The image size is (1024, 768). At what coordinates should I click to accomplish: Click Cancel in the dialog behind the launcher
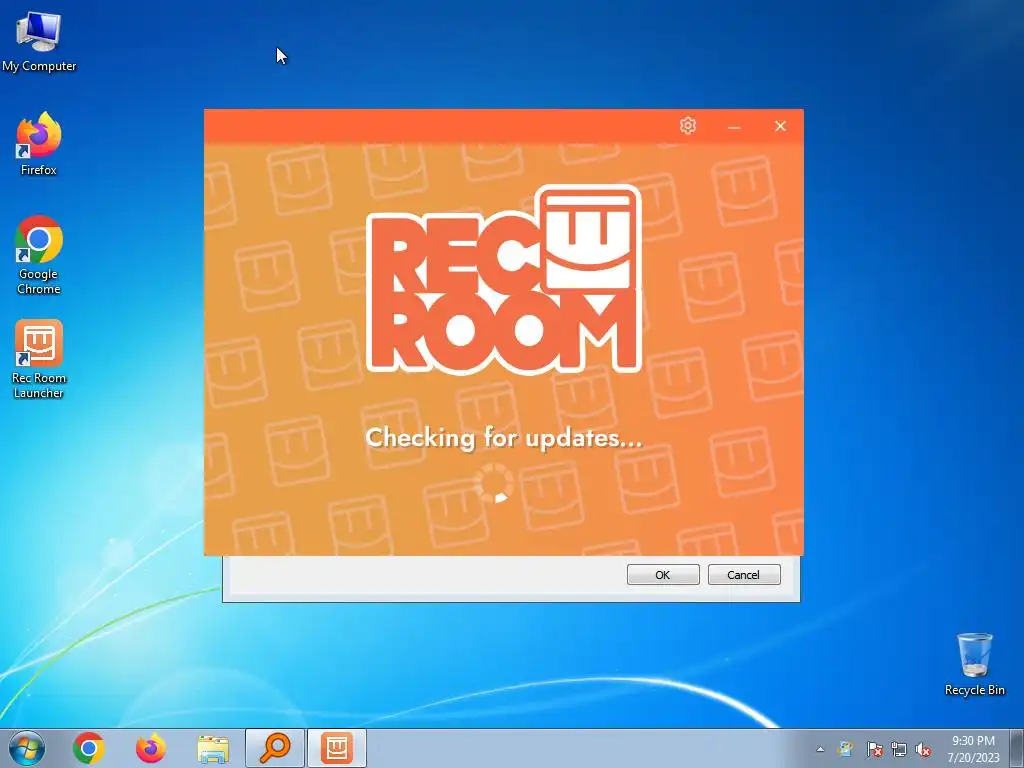click(x=744, y=575)
